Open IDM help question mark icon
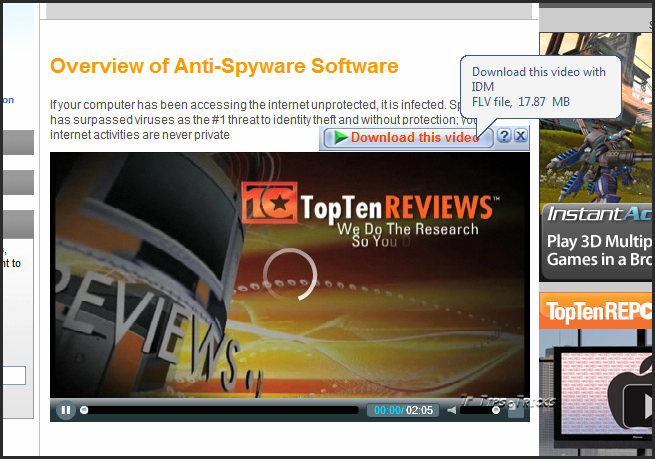 click(x=504, y=136)
